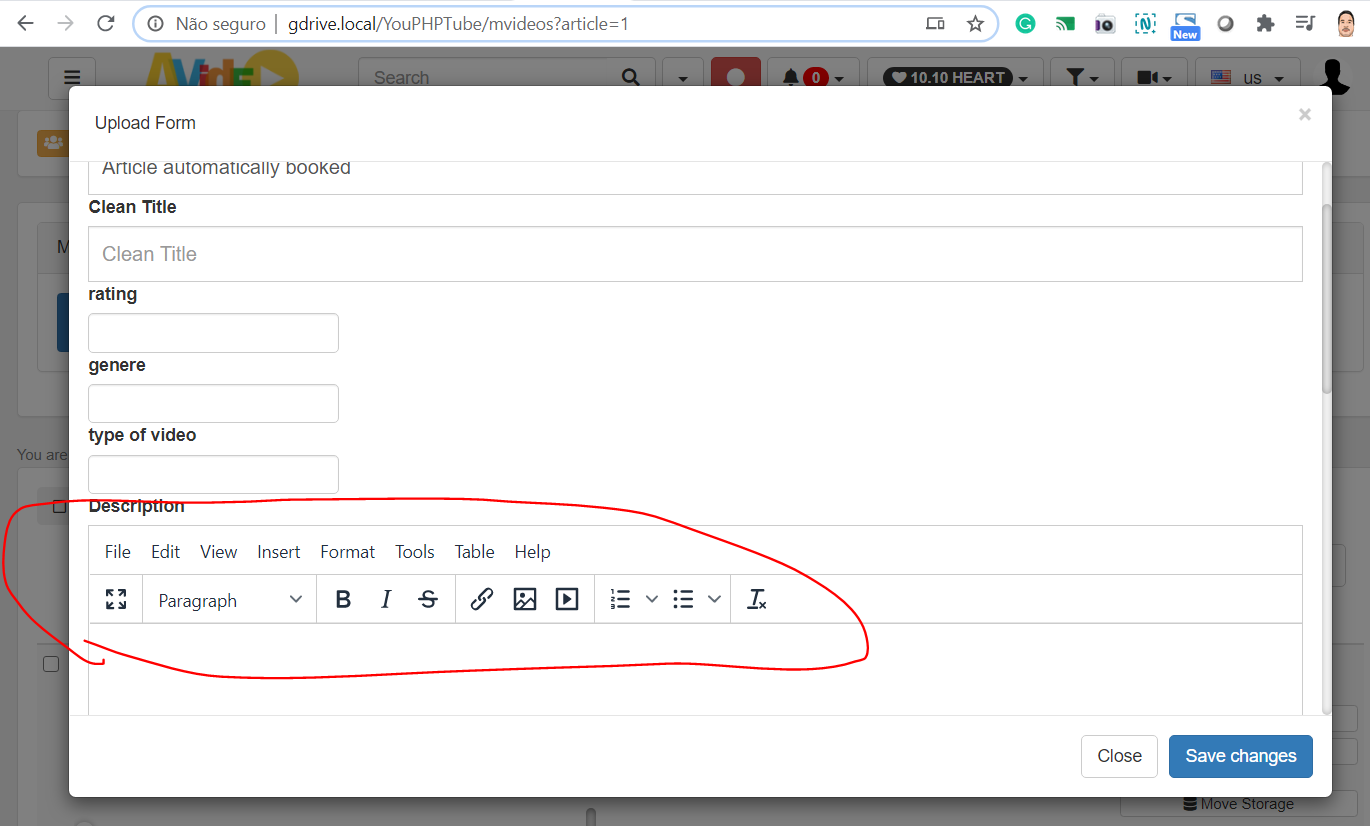Image resolution: width=1370 pixels, height=826 pixels.
Task: Open the editor Table menu
Action: pyautogui.click(x=475, y=552)
